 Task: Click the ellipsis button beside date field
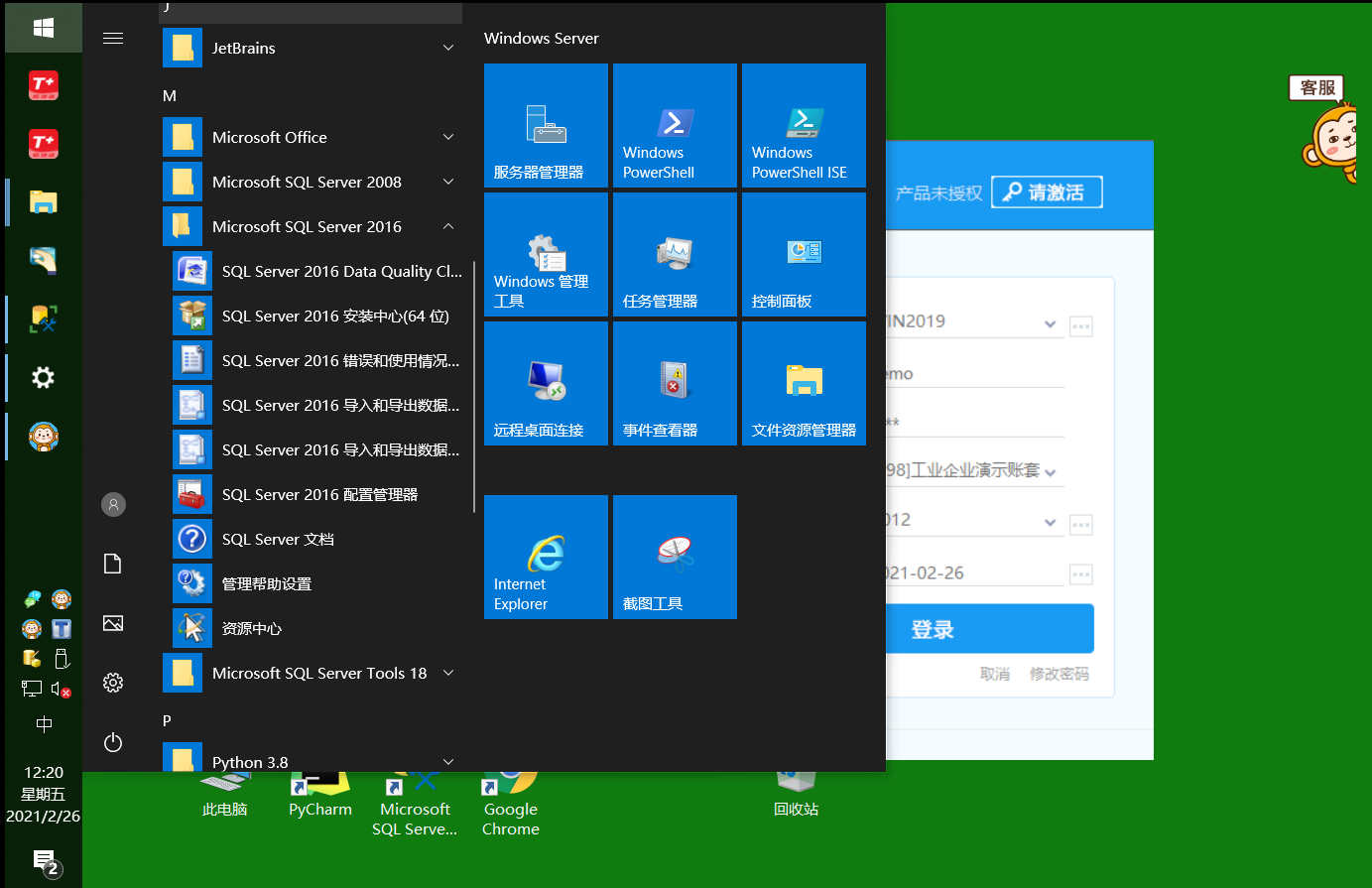tap(1081, 573)
